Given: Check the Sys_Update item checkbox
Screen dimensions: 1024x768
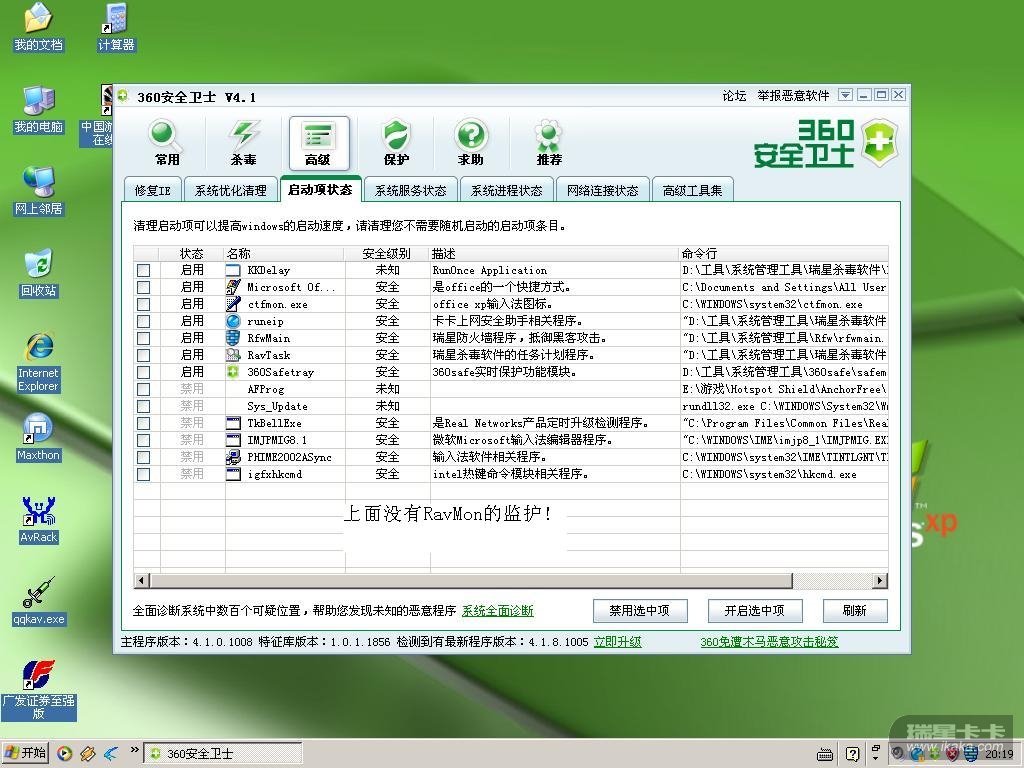Looking at the screenshot, I should point(144,406).
